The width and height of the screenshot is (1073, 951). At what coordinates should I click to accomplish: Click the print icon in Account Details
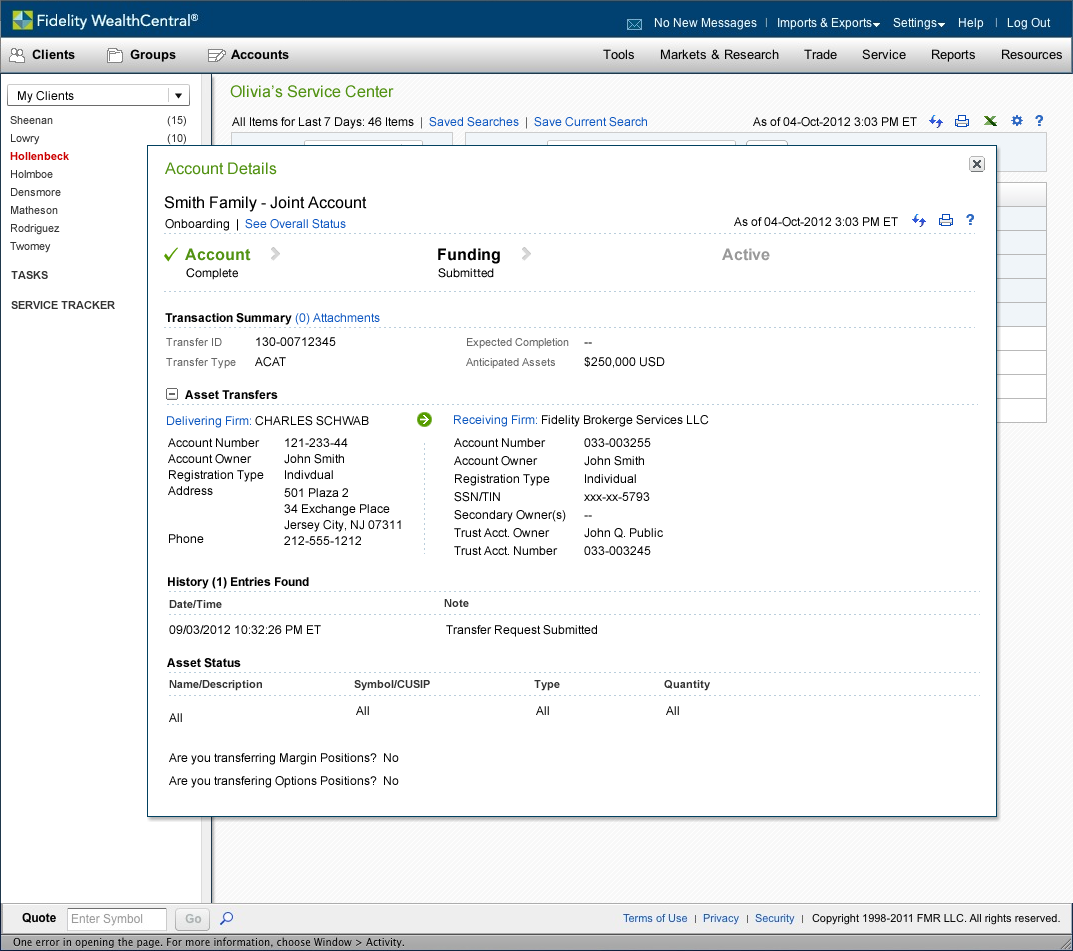coord(945,221)
